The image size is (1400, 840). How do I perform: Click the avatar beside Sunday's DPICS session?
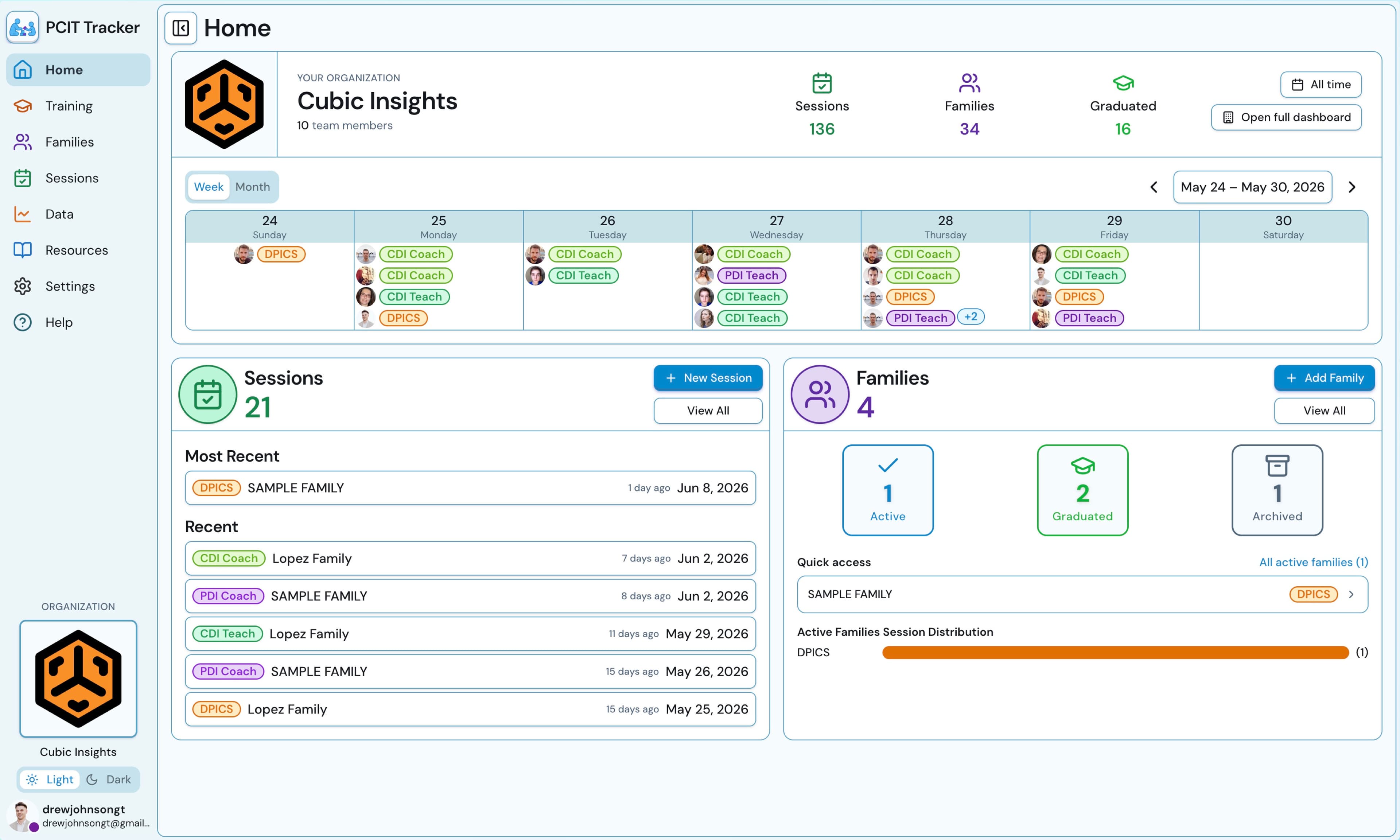[244, 254]
